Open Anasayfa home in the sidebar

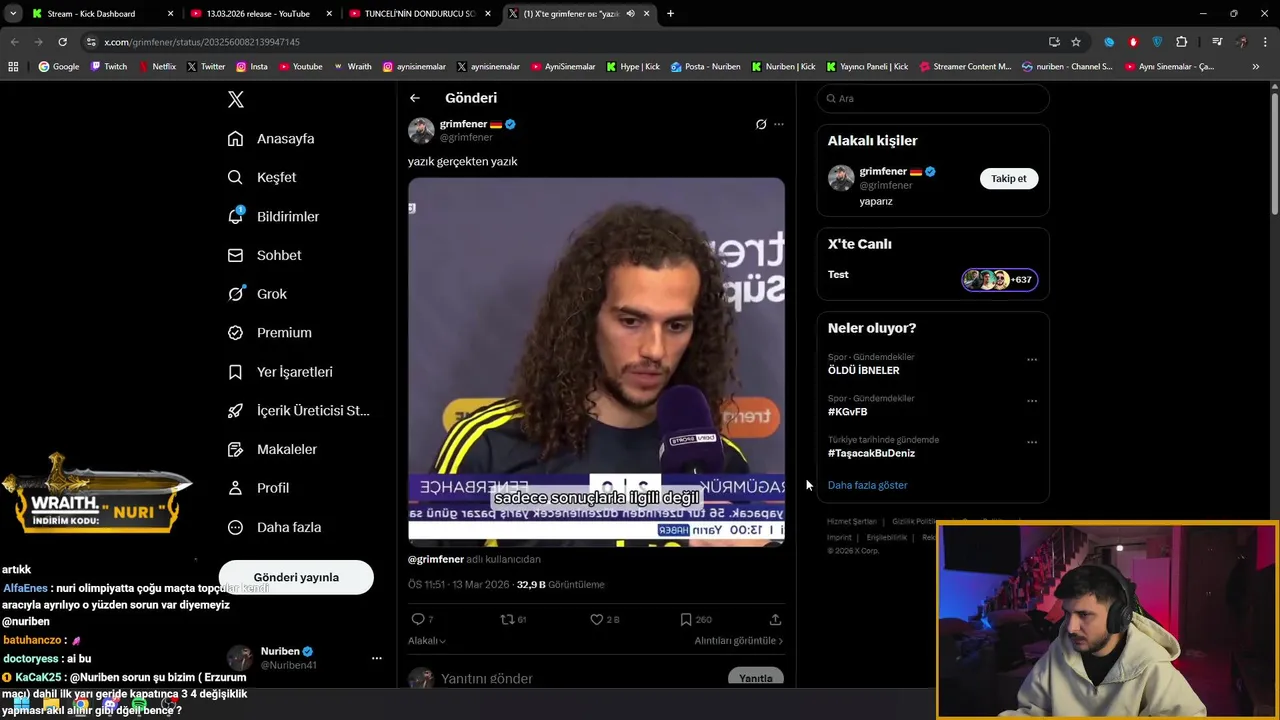click(x=271, y=139)
